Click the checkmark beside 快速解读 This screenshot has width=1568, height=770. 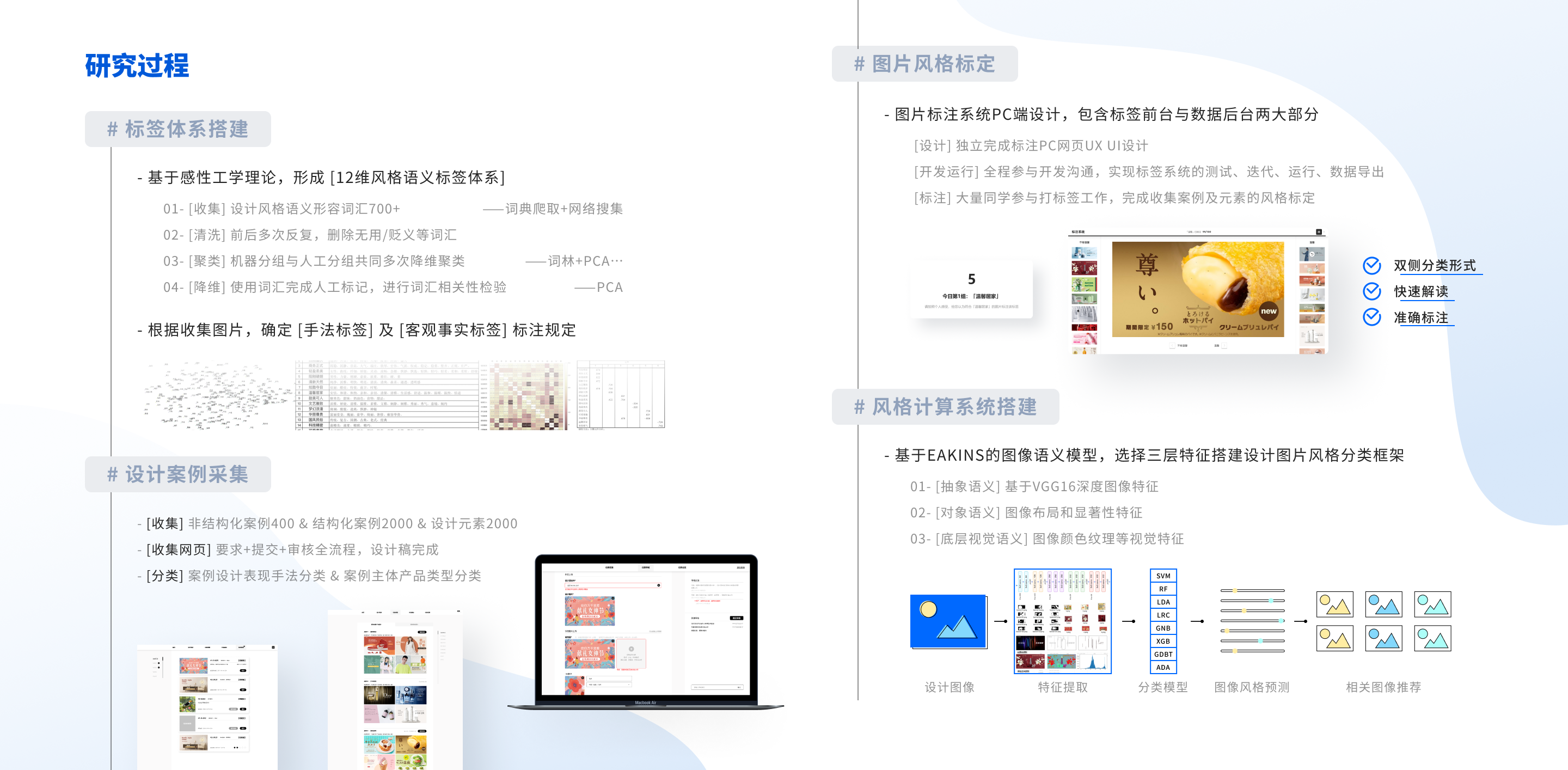[1371, 291]
